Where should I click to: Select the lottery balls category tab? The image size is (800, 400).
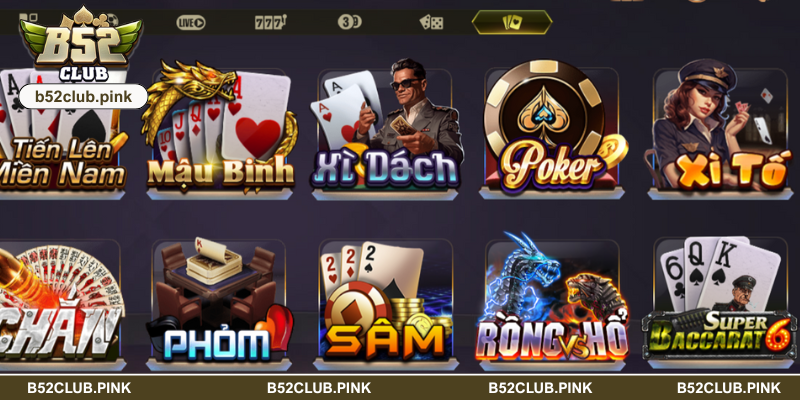point(349,22)
